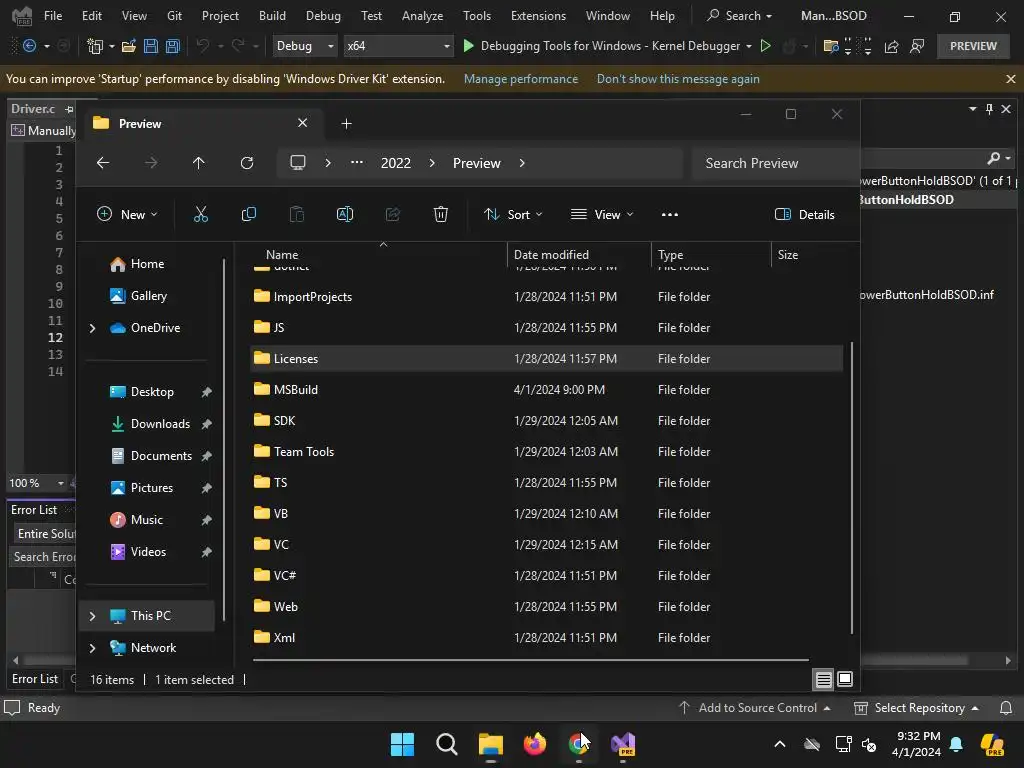1024x768 pixels.
Task: Click the Search Preview field
Action: click(x=775, y=163)
